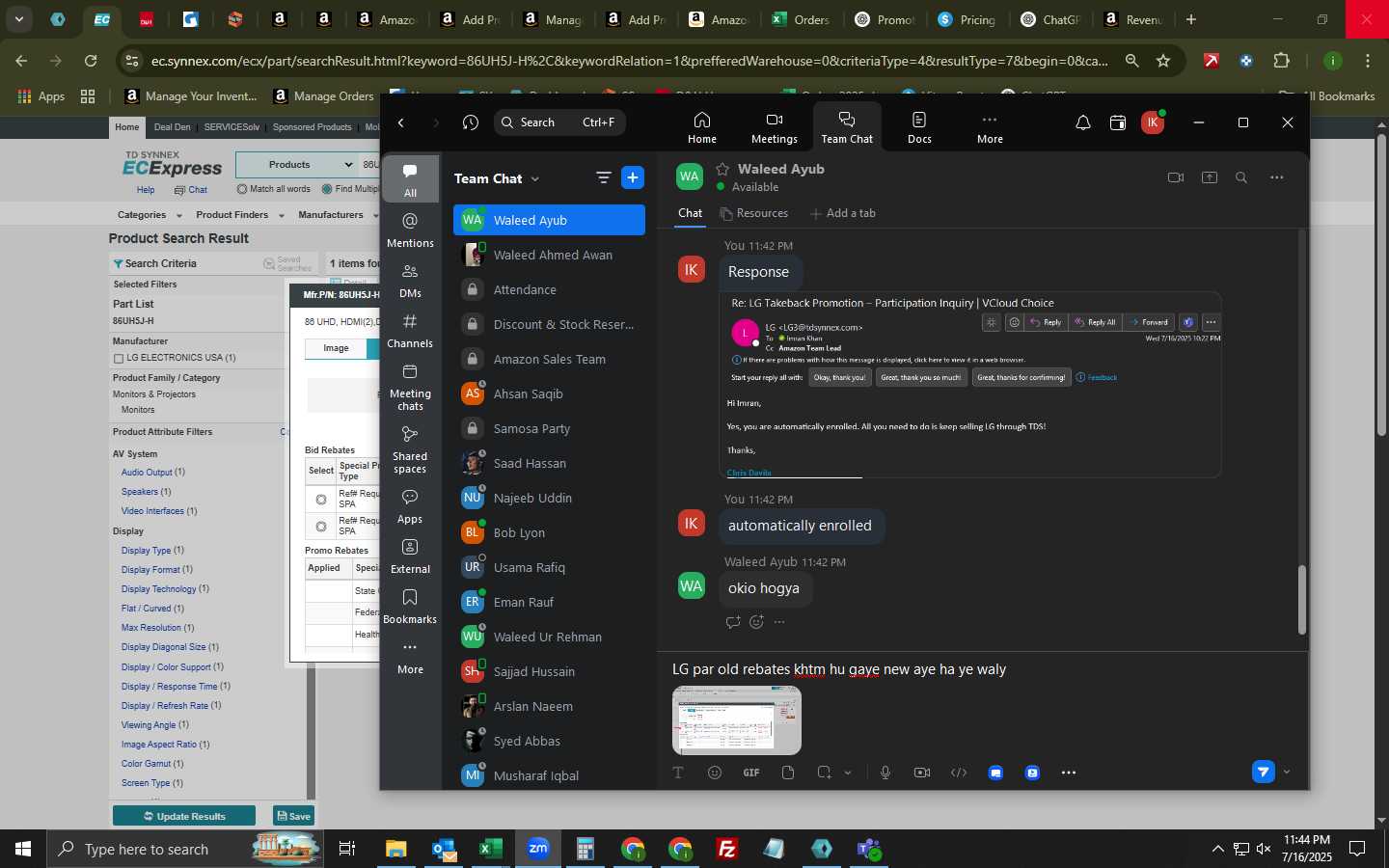Select Match all words radio button
Viewport: 1389px width, 868px height.
242,189
